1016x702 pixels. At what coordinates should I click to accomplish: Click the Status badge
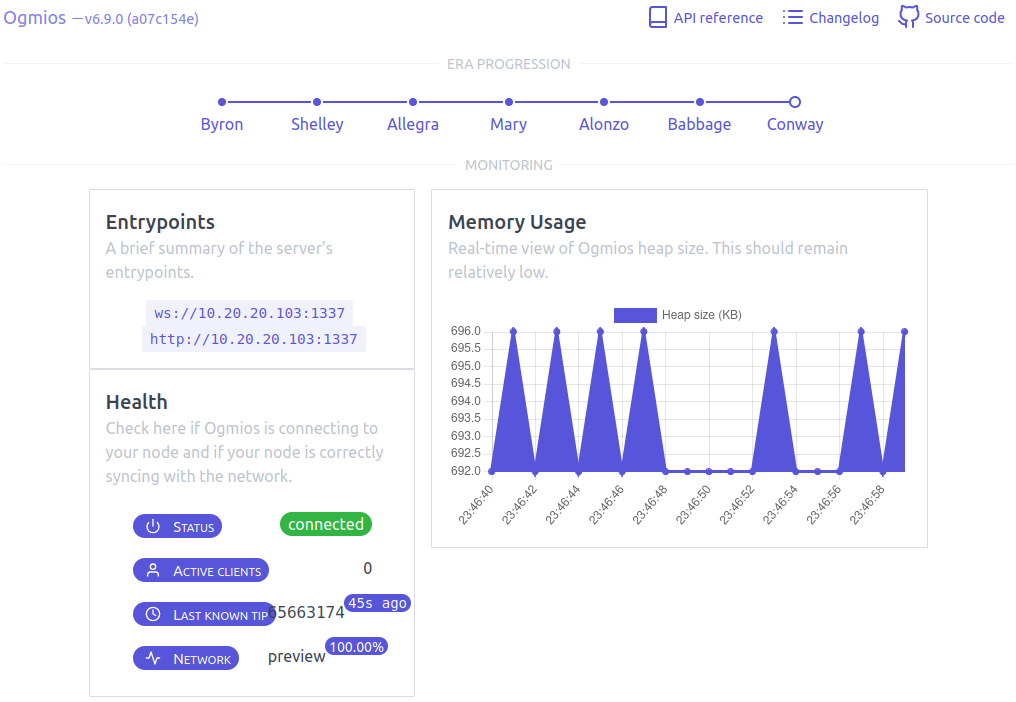click(178, 526)
